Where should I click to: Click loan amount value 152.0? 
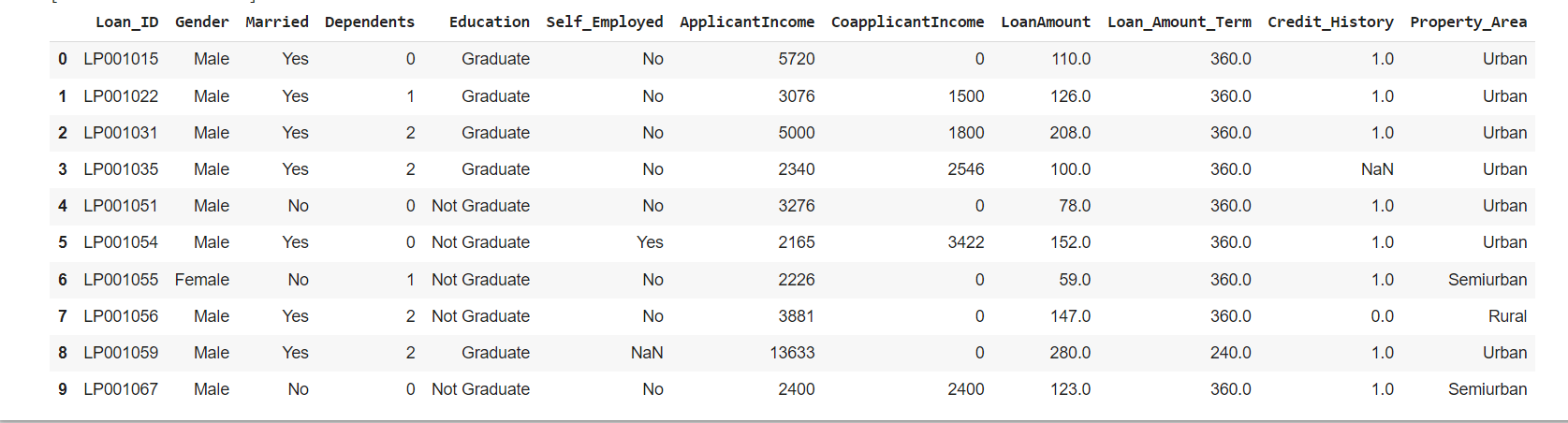click(1071, 242)
